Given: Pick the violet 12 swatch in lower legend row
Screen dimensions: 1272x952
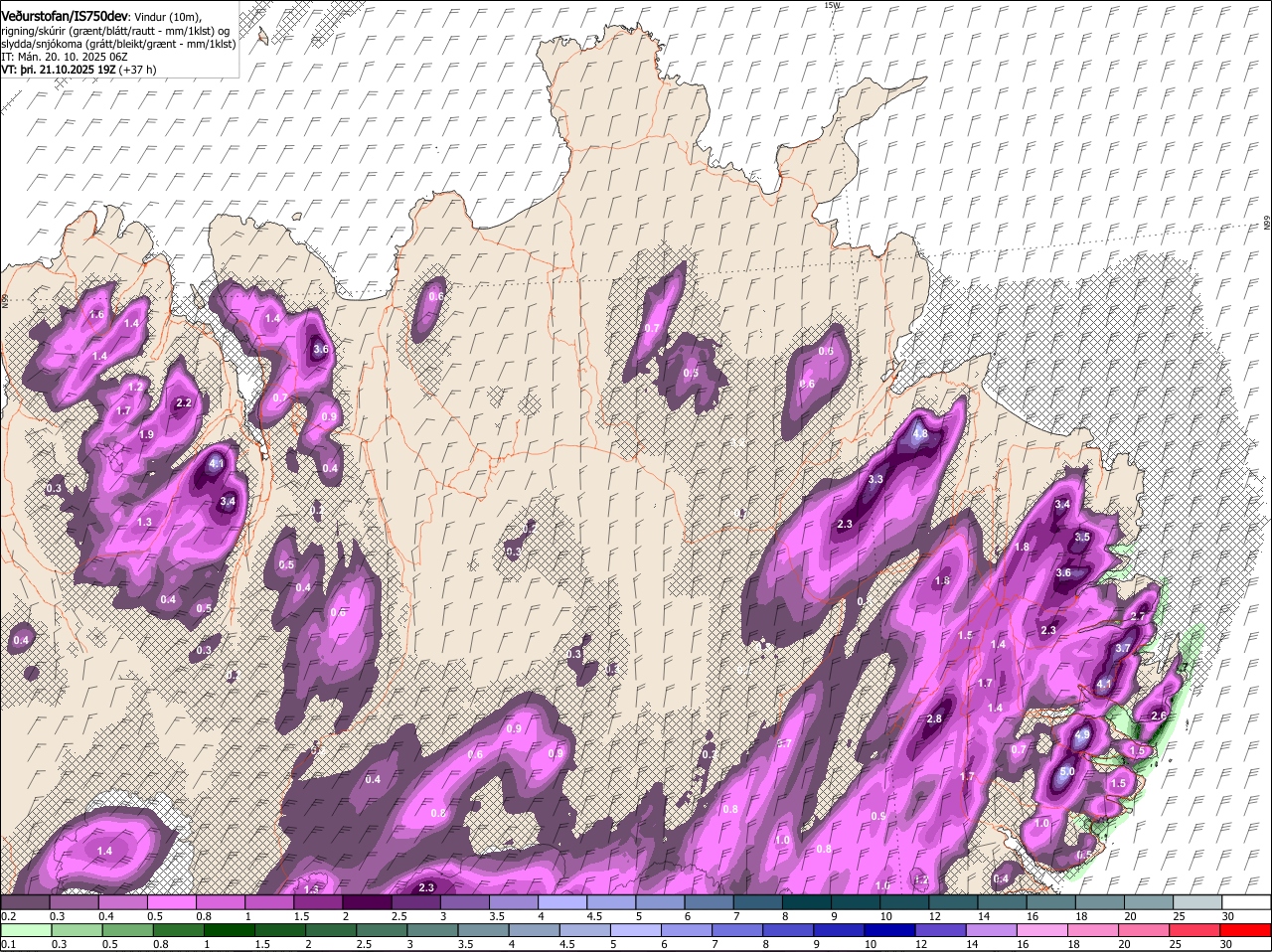Looking at the screenshot, I should tap(941, 931).
